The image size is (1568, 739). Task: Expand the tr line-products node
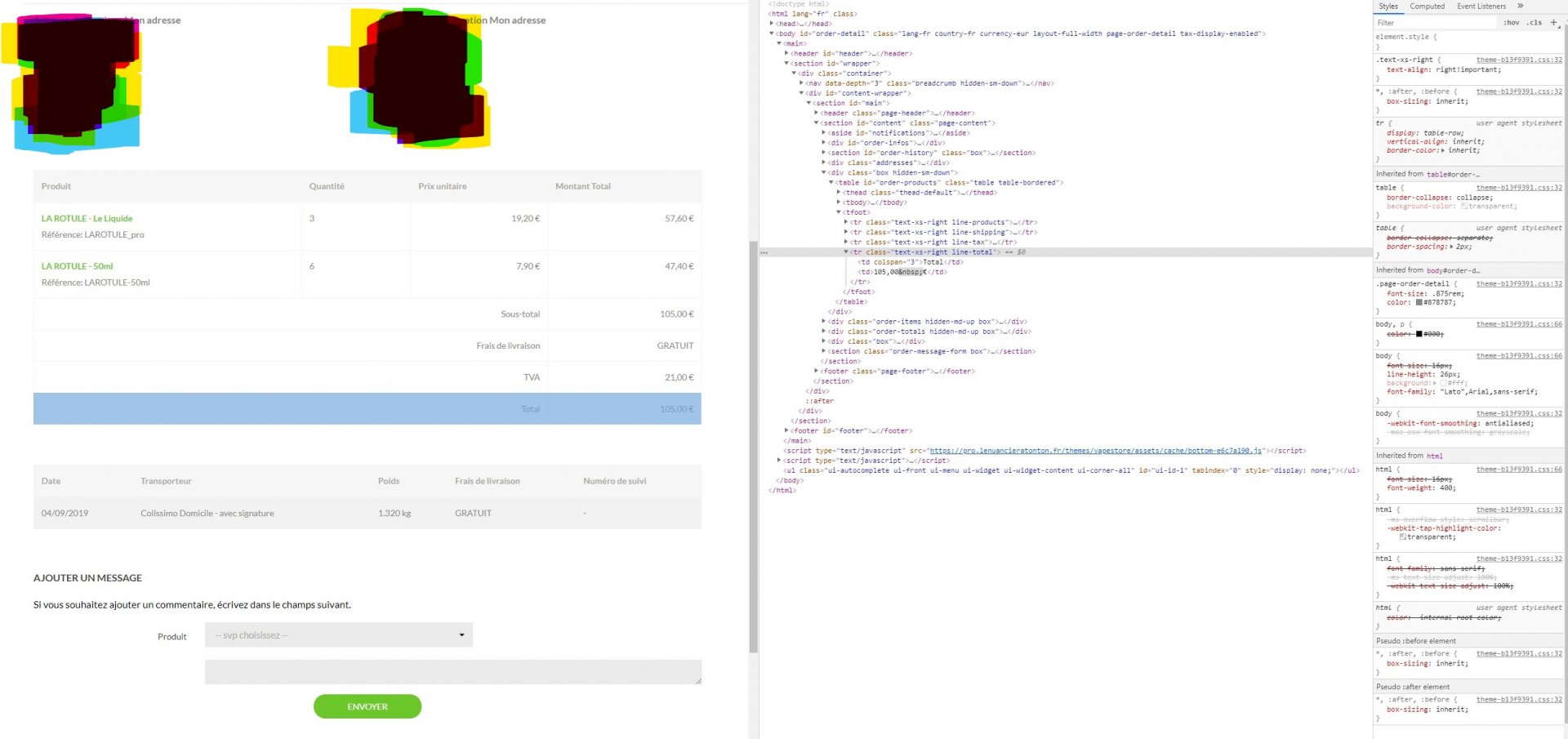tap(846, 222)
